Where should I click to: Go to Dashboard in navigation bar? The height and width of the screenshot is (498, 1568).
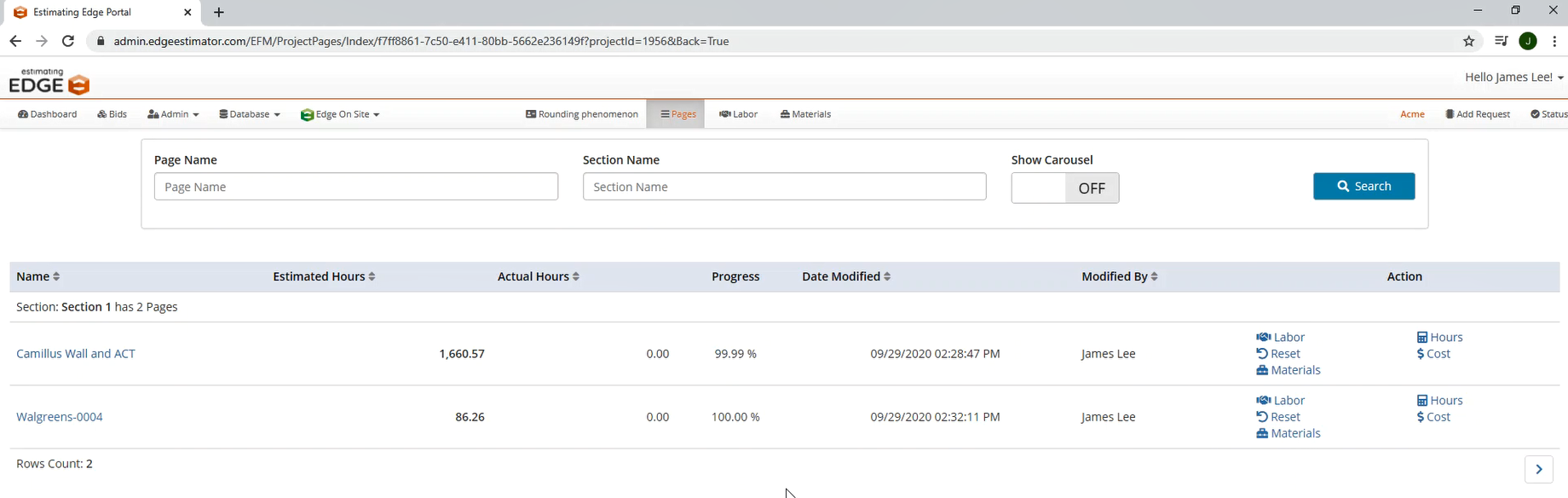pyautogui.click(x=48, y=114)
